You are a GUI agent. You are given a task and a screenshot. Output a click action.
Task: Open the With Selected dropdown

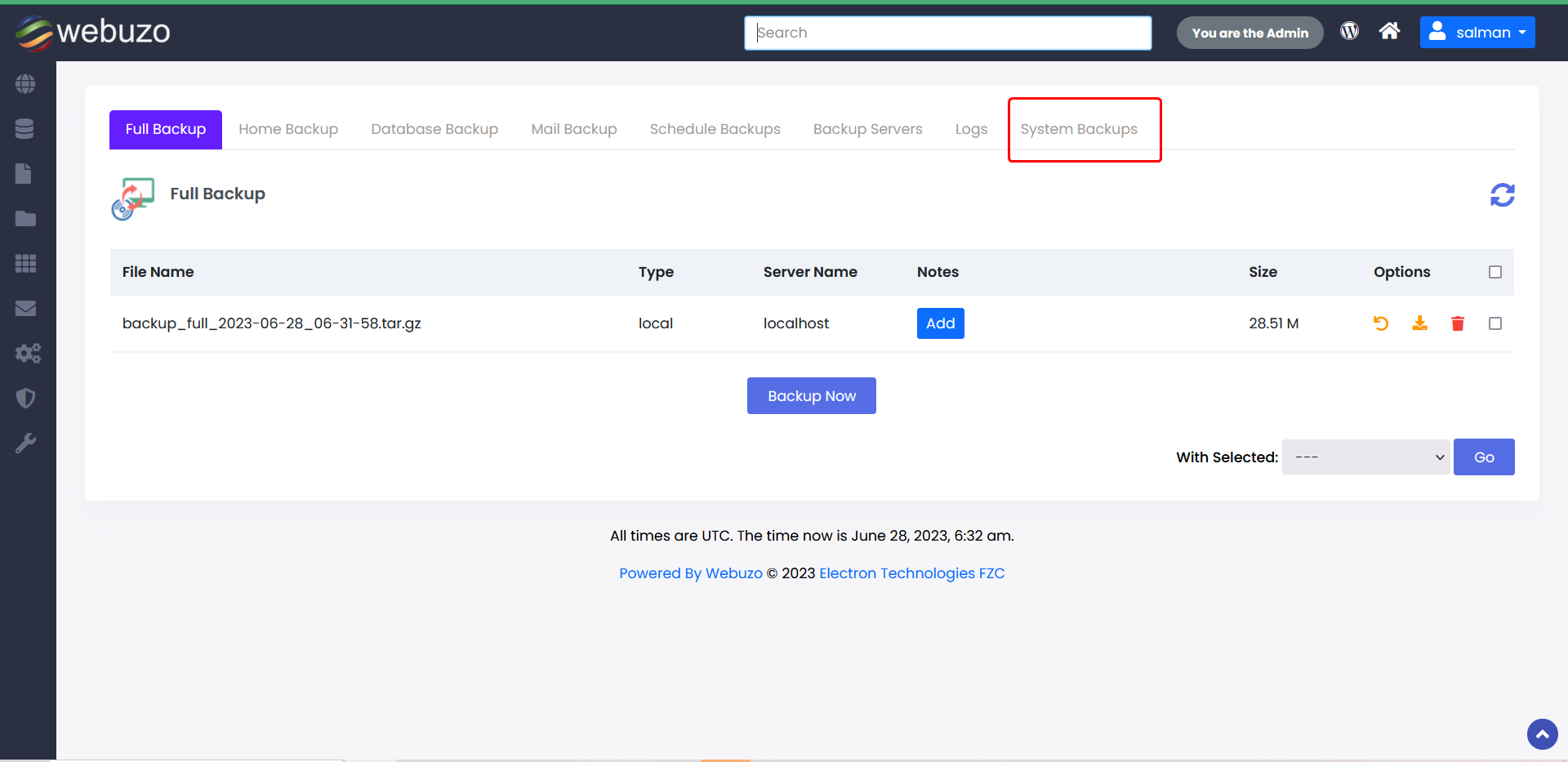1365,457
